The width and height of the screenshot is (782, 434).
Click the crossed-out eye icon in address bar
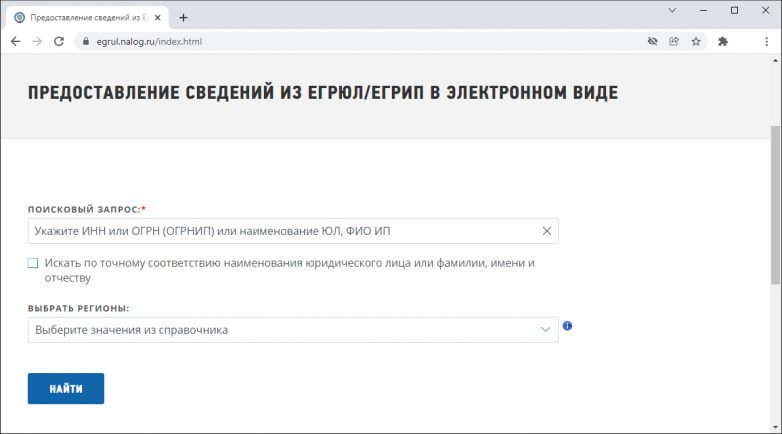click(652, 41)
